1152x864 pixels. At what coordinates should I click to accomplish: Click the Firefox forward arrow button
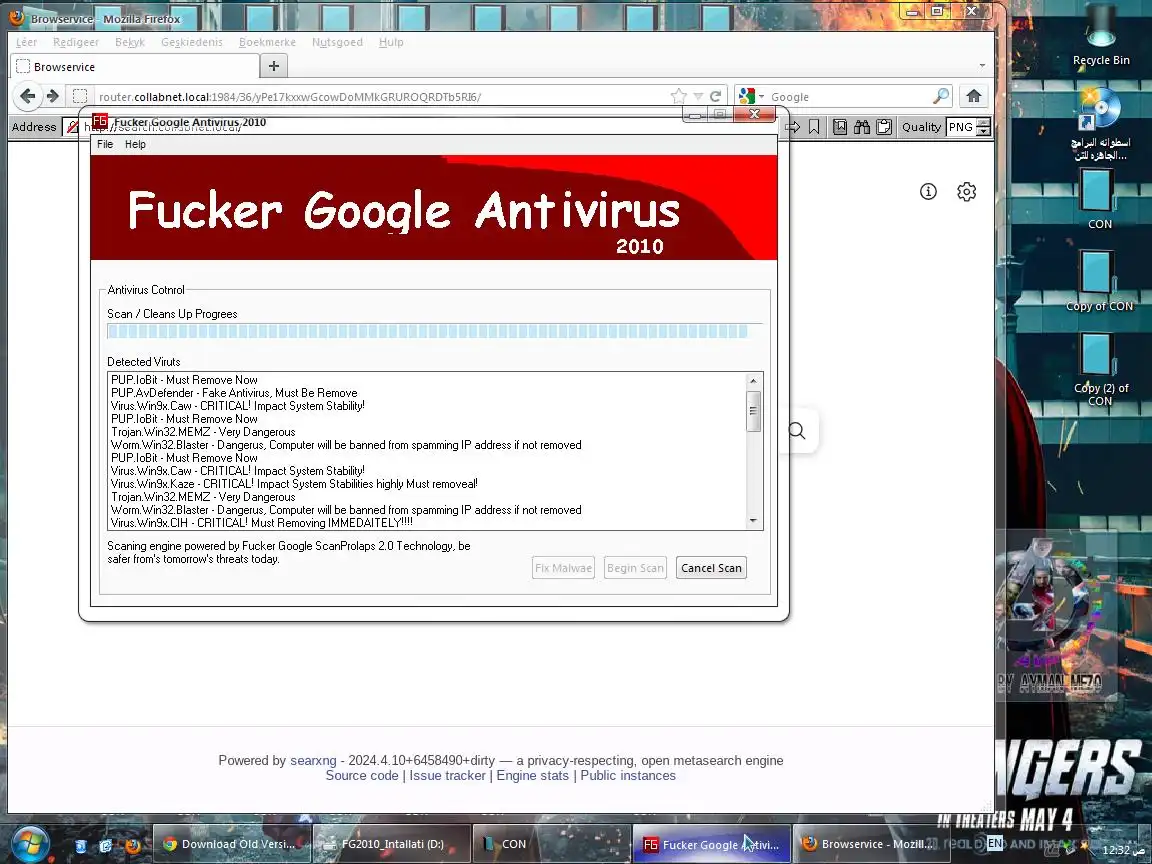(x=52, y=96)
